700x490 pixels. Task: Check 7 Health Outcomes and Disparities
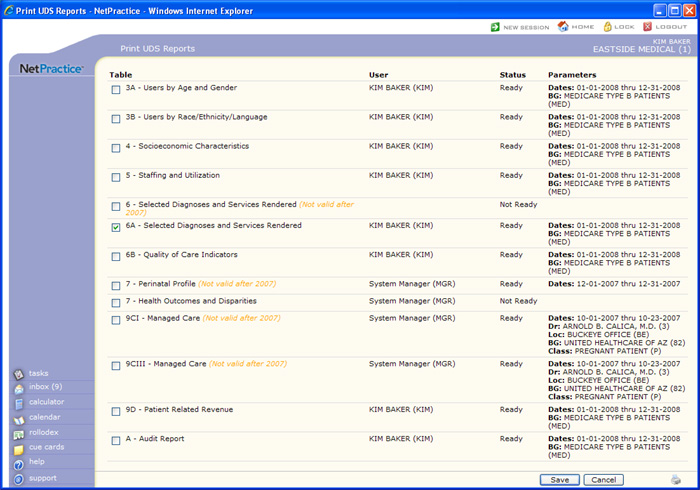point(116,303)
